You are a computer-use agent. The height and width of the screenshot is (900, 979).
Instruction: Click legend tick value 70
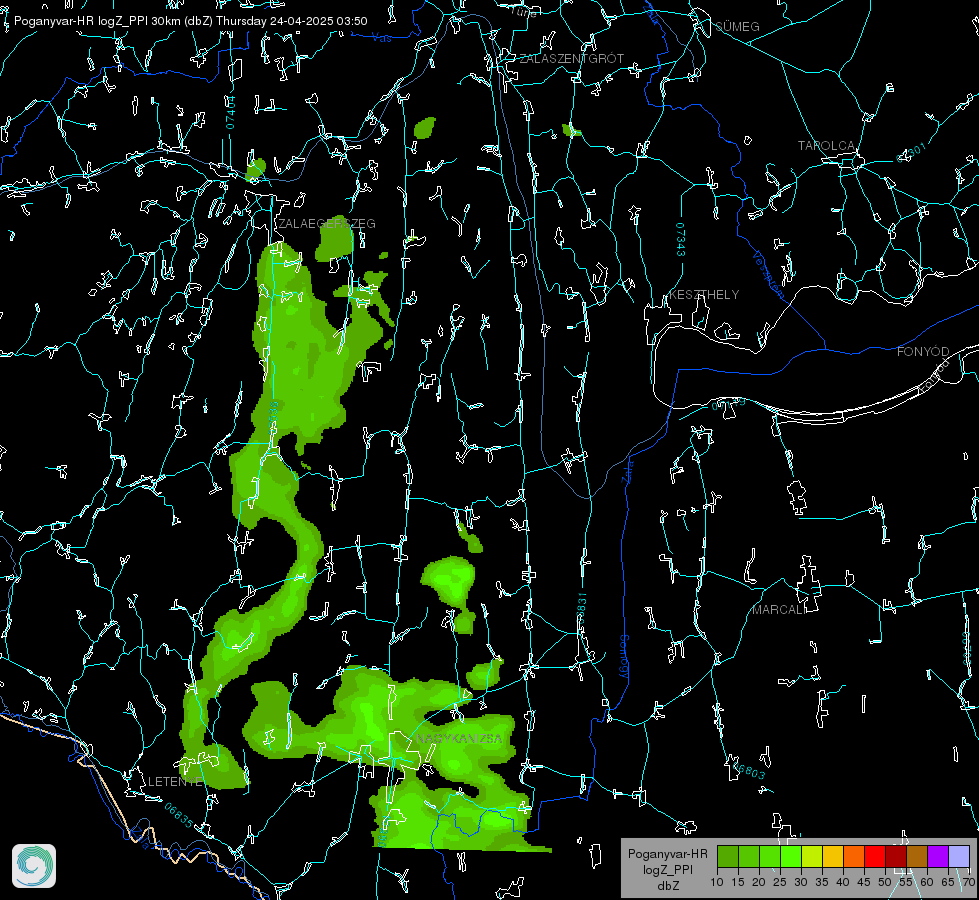coord(969,883)
